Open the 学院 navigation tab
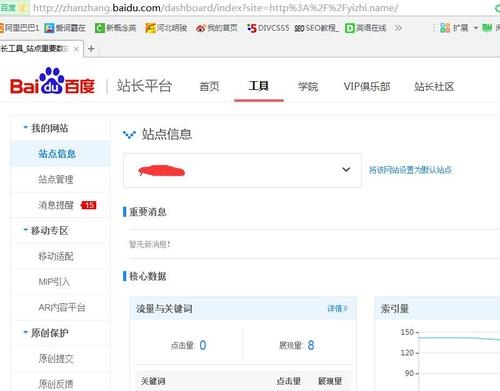This screenshot has height=391, width=500. coord(308,87)
